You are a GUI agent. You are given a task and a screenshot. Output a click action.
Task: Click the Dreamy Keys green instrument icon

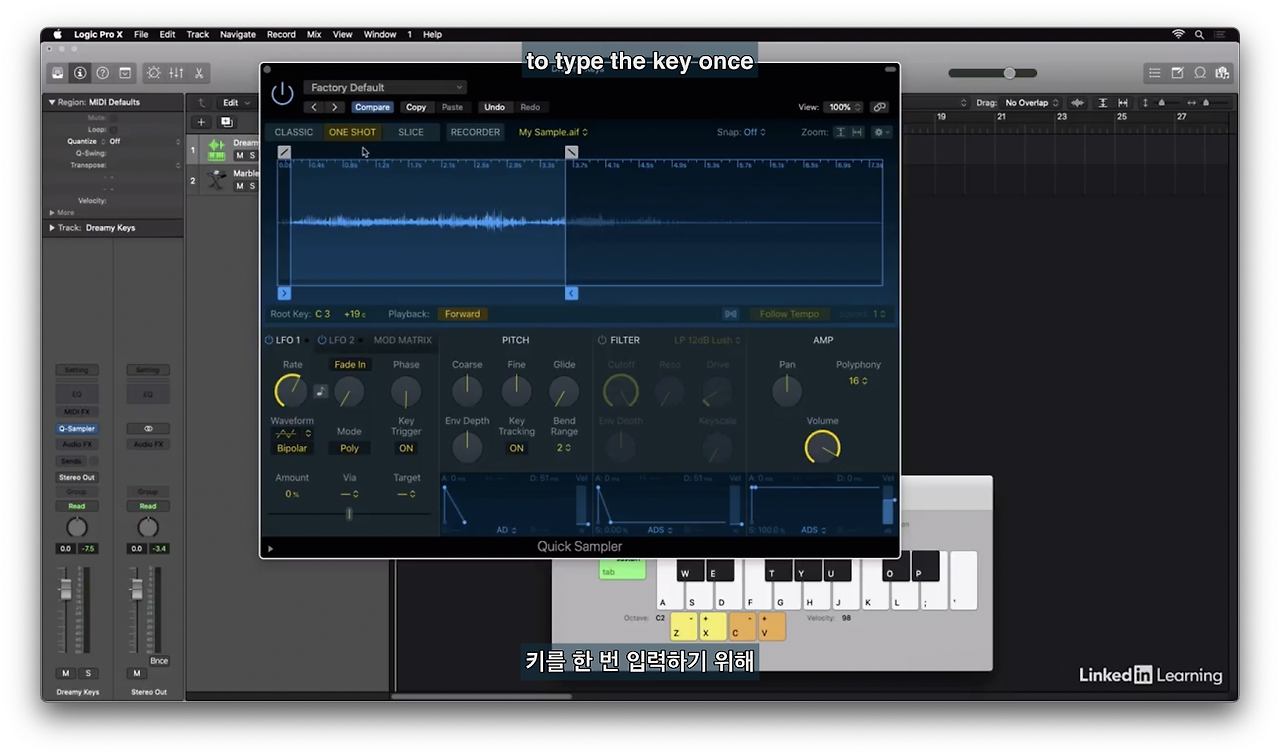pos(216,149)
